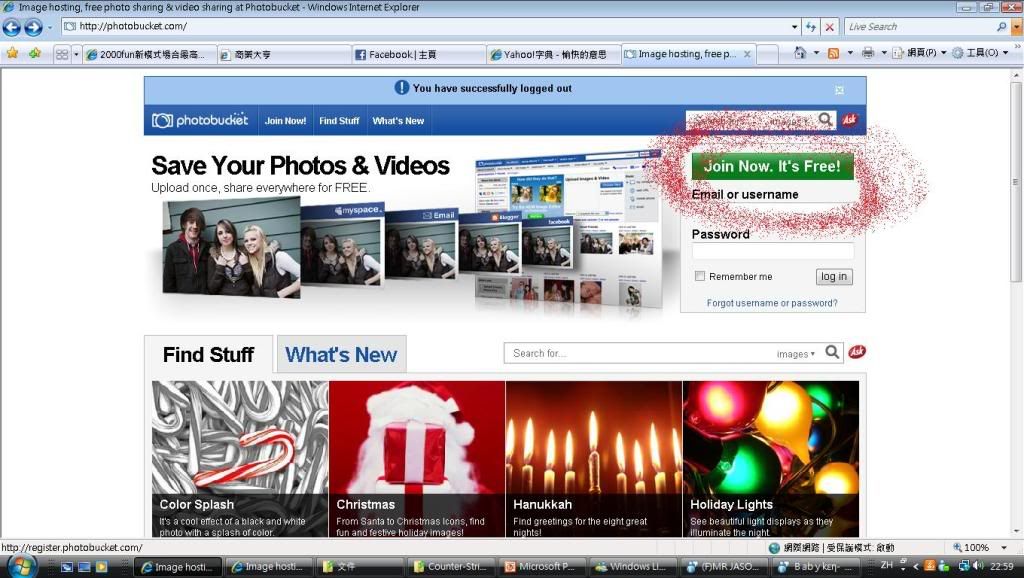This screenshot has height=578, width=1024.
Task: Open the Print dropdown arrow
Action: 884,53
